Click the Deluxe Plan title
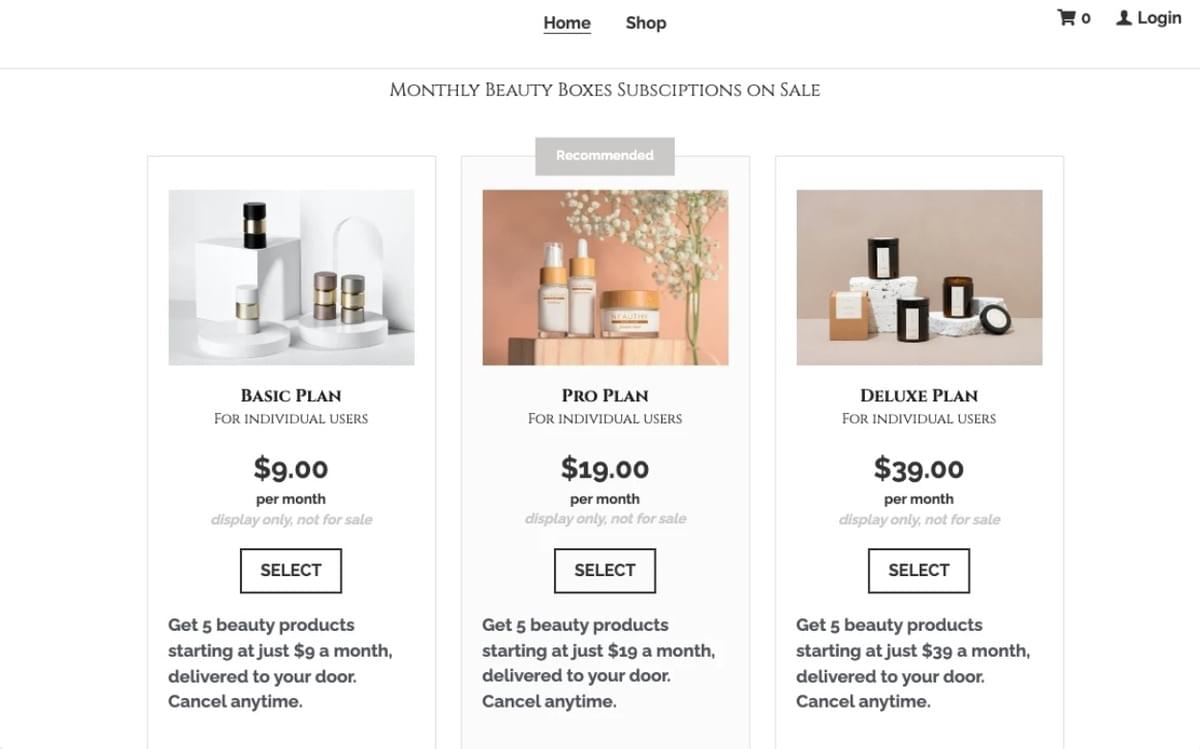 919,395
